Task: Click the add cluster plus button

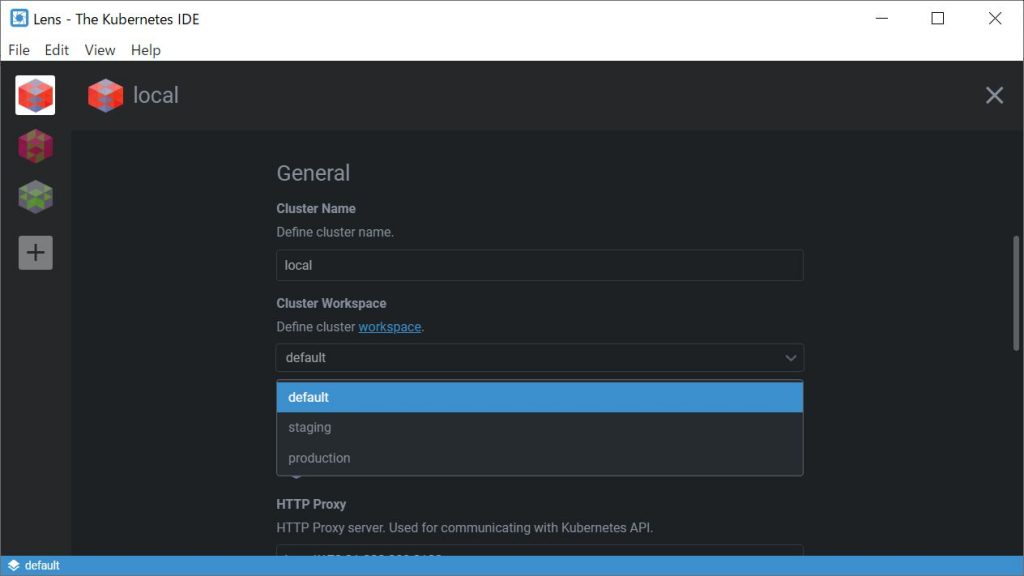Action: (35, 253)
